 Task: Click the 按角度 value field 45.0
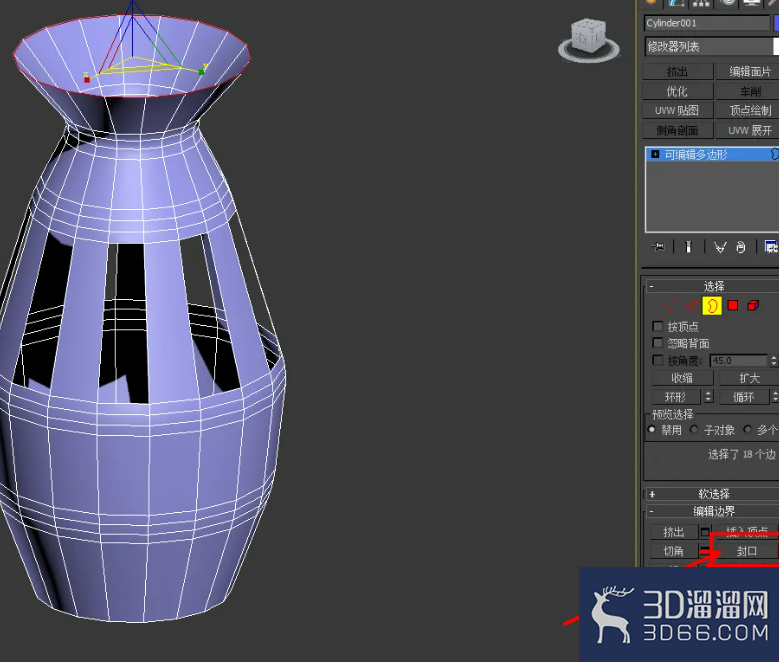click(739, 361)
